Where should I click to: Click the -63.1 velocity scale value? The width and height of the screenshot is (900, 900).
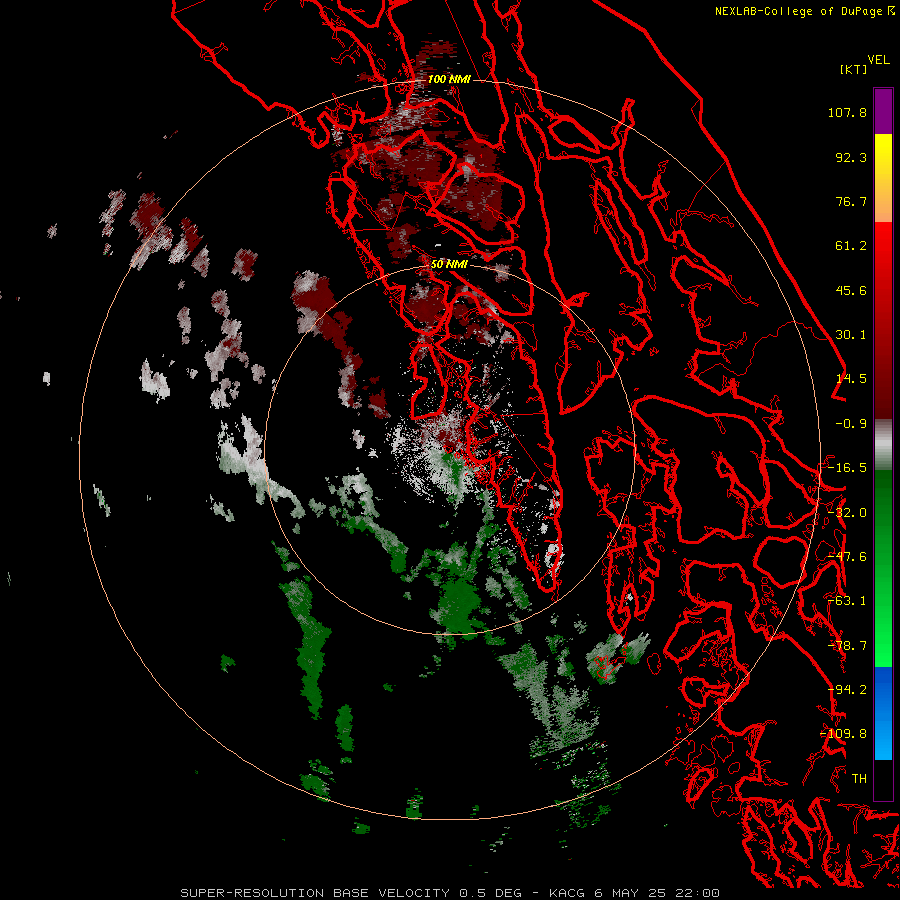click(x=847, y=601)
